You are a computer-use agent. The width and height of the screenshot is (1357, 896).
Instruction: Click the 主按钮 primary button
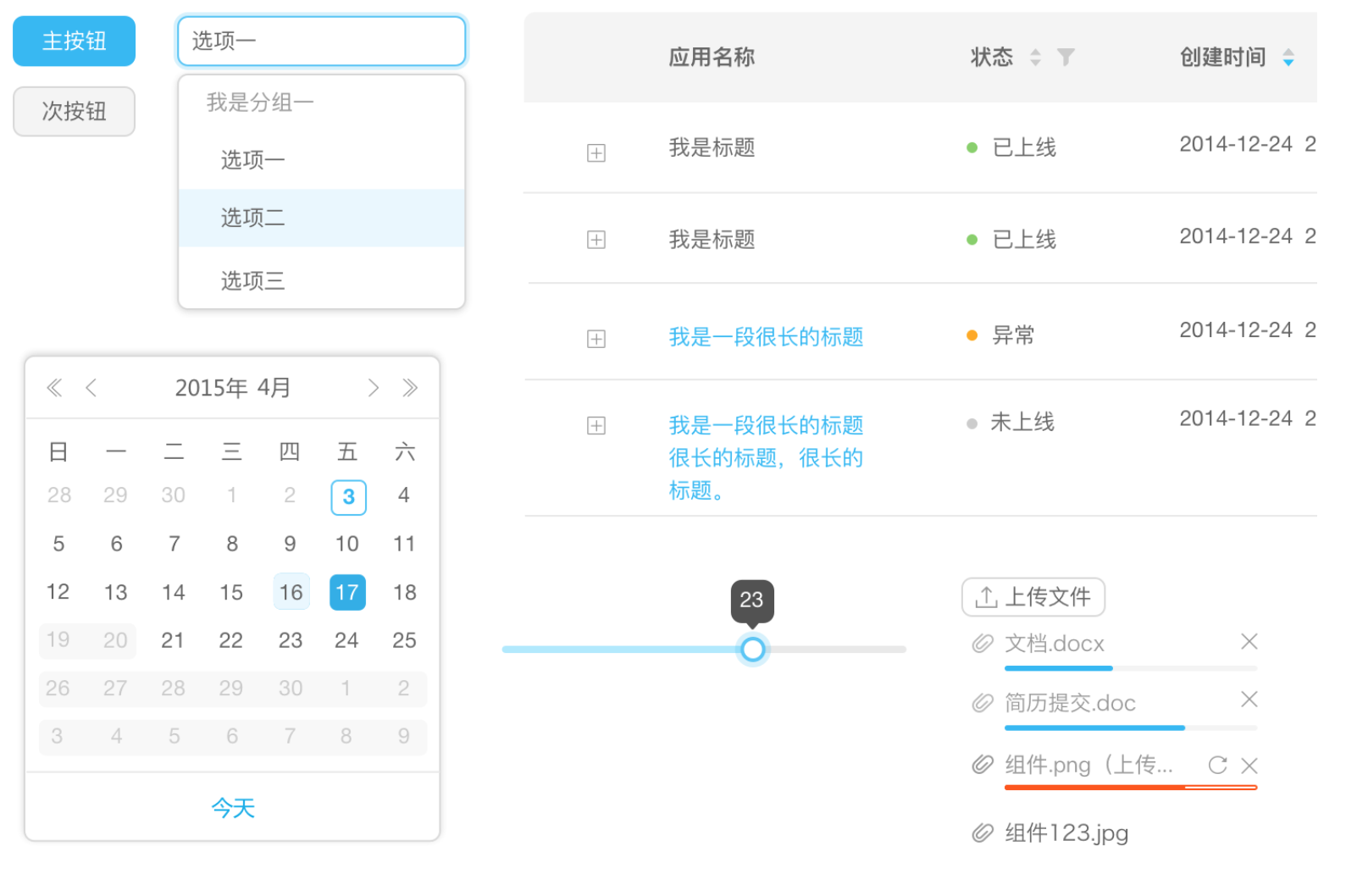74,41
